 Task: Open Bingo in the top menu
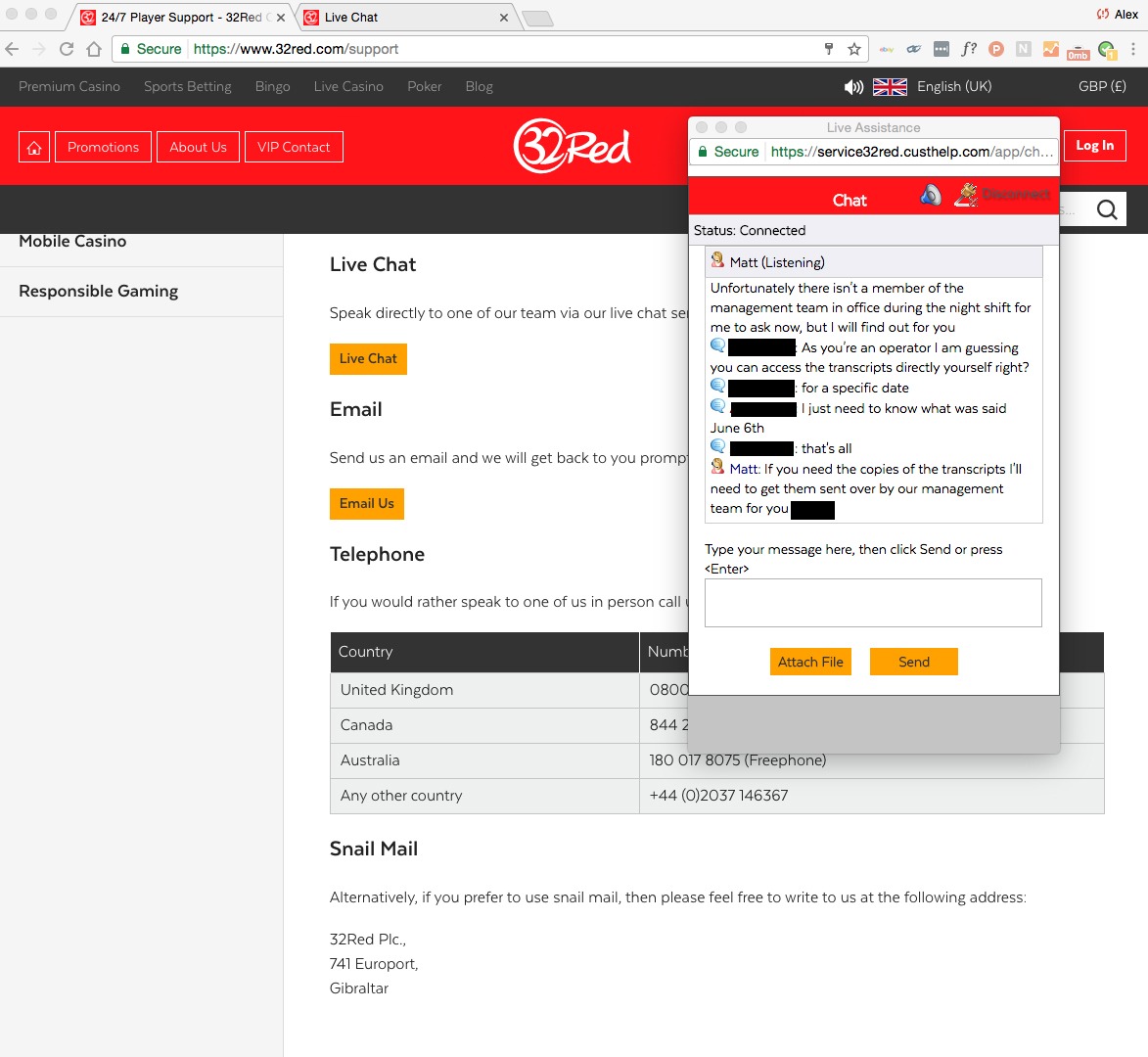[x=272, y=86]
